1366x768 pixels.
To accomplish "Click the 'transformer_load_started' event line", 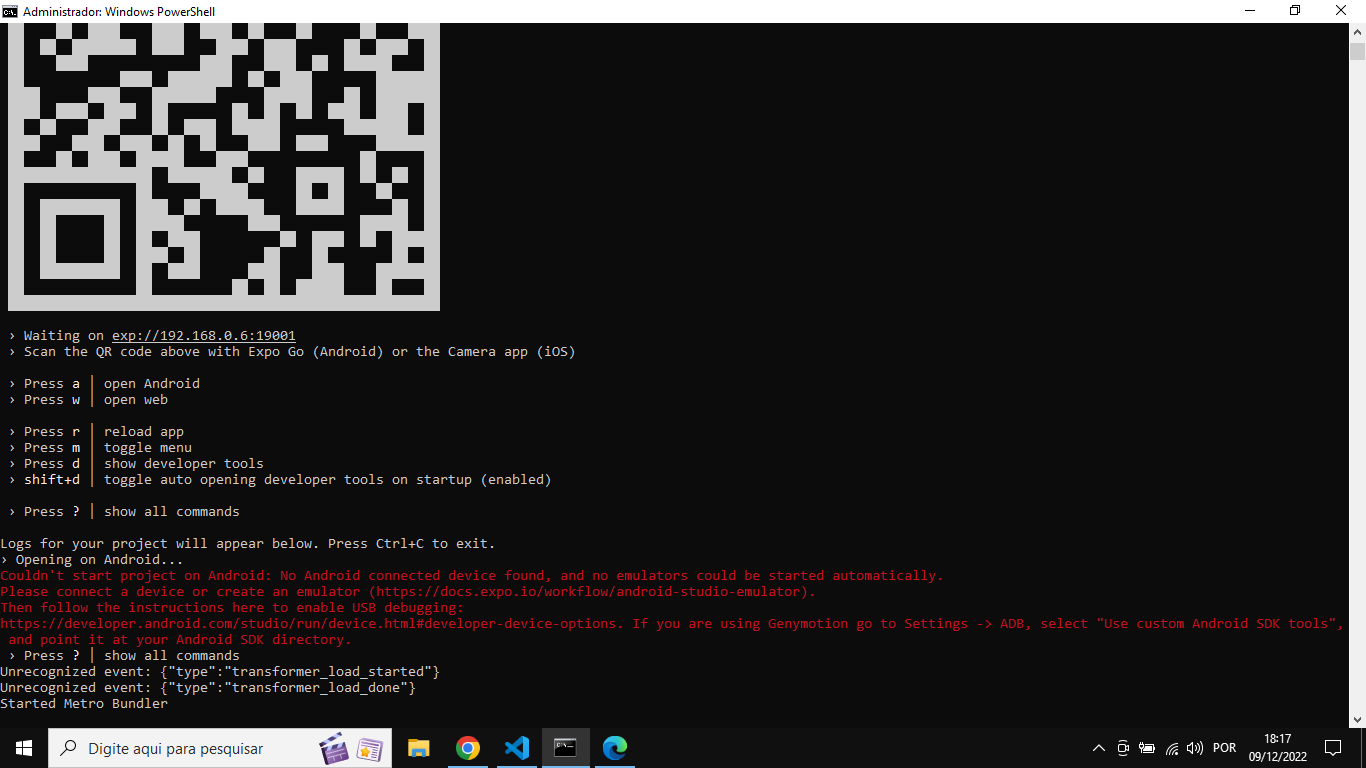I will click(220, 672).
